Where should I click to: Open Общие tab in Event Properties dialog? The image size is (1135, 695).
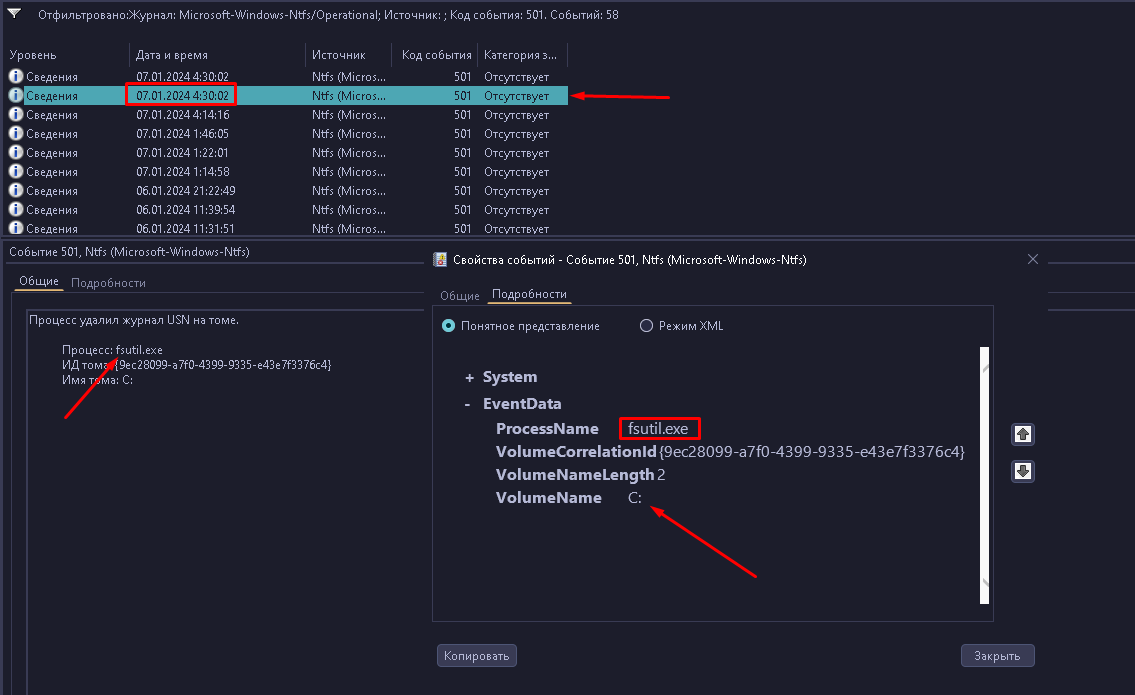460,295
